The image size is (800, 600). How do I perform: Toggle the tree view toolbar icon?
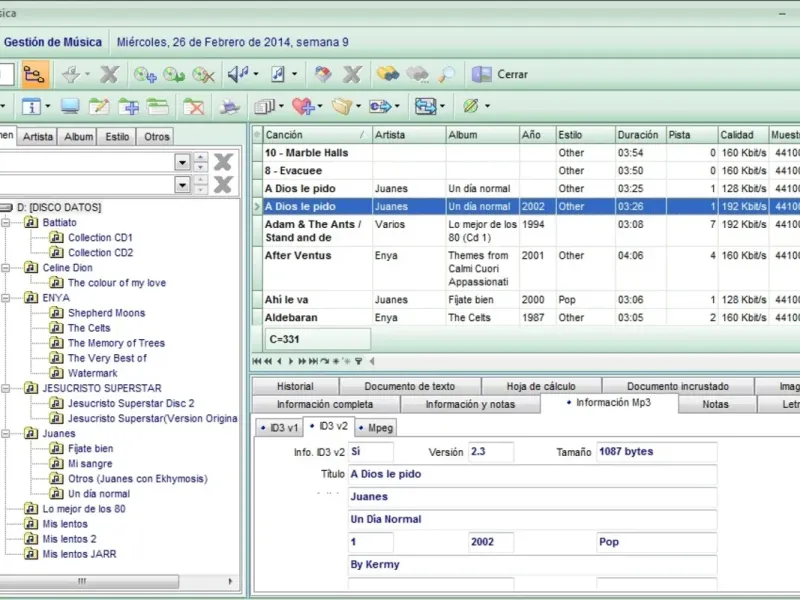coord(35,74)
